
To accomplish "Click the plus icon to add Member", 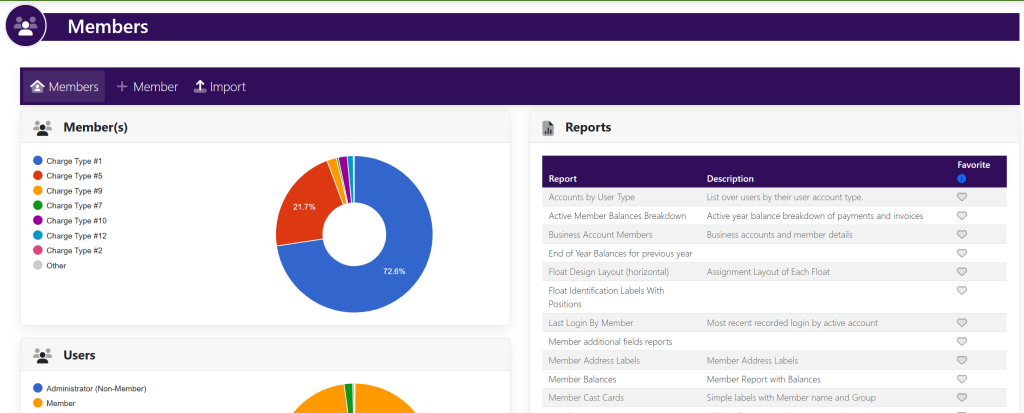I will click(122, 87).
